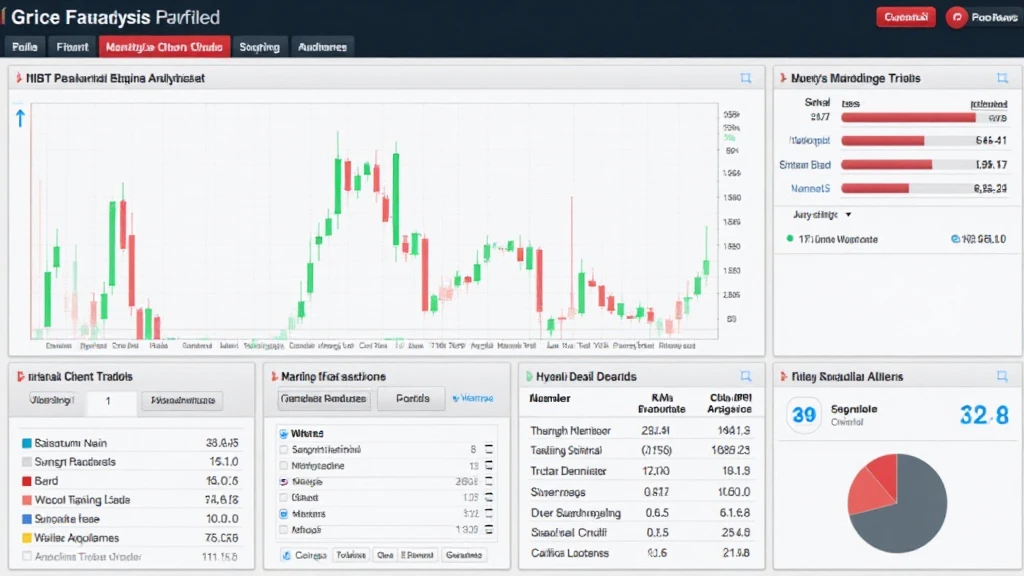Click the menu icon in the Miaxans row
The width and height of the screenshot is (1024, 576).
pyautogui.click(x=488, y=514)
